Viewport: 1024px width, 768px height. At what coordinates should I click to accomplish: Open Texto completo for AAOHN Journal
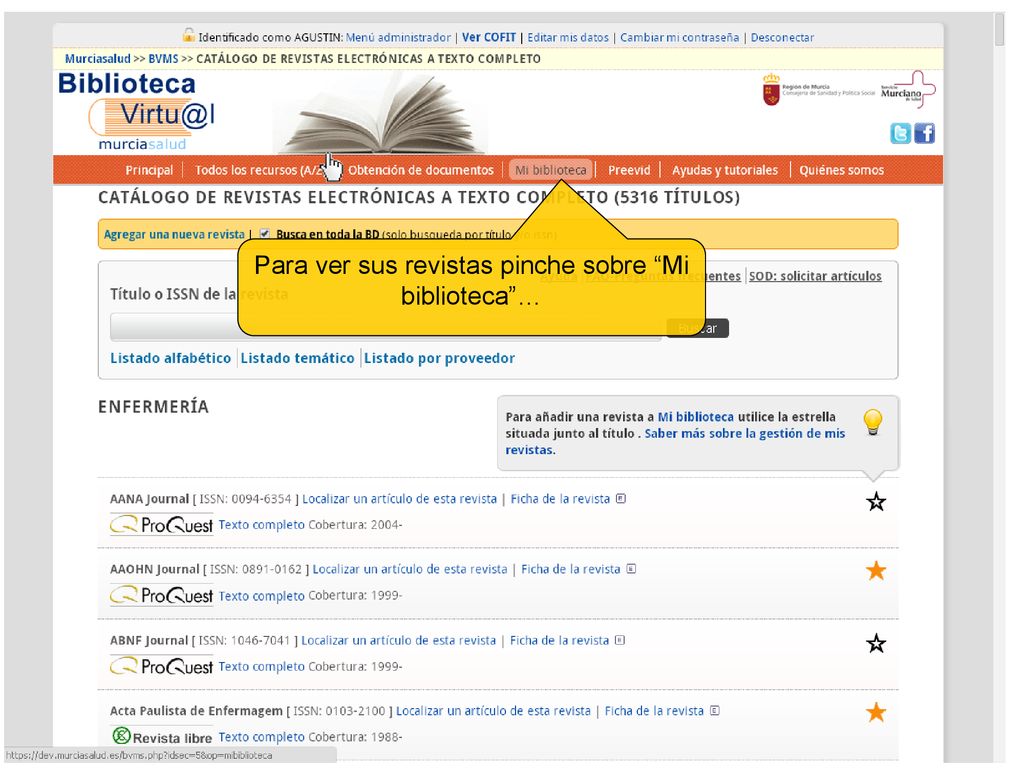pyautogui.click(x=262, y=596)
